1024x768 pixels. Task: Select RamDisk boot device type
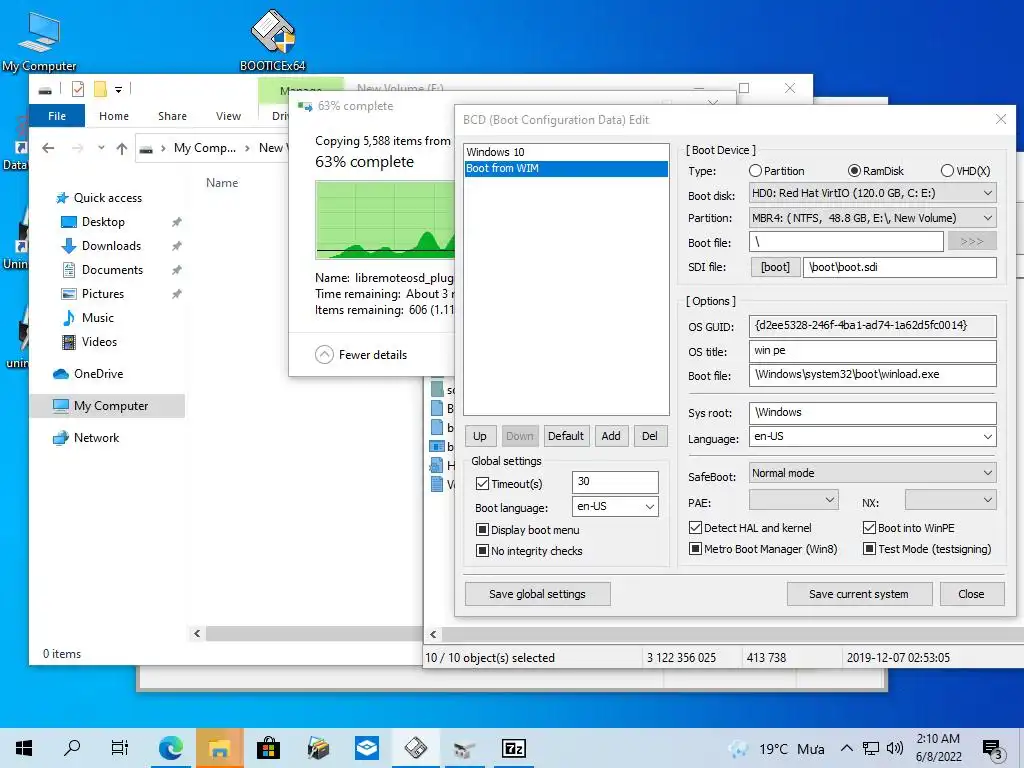pyautogui.click(x=876, y=171)
